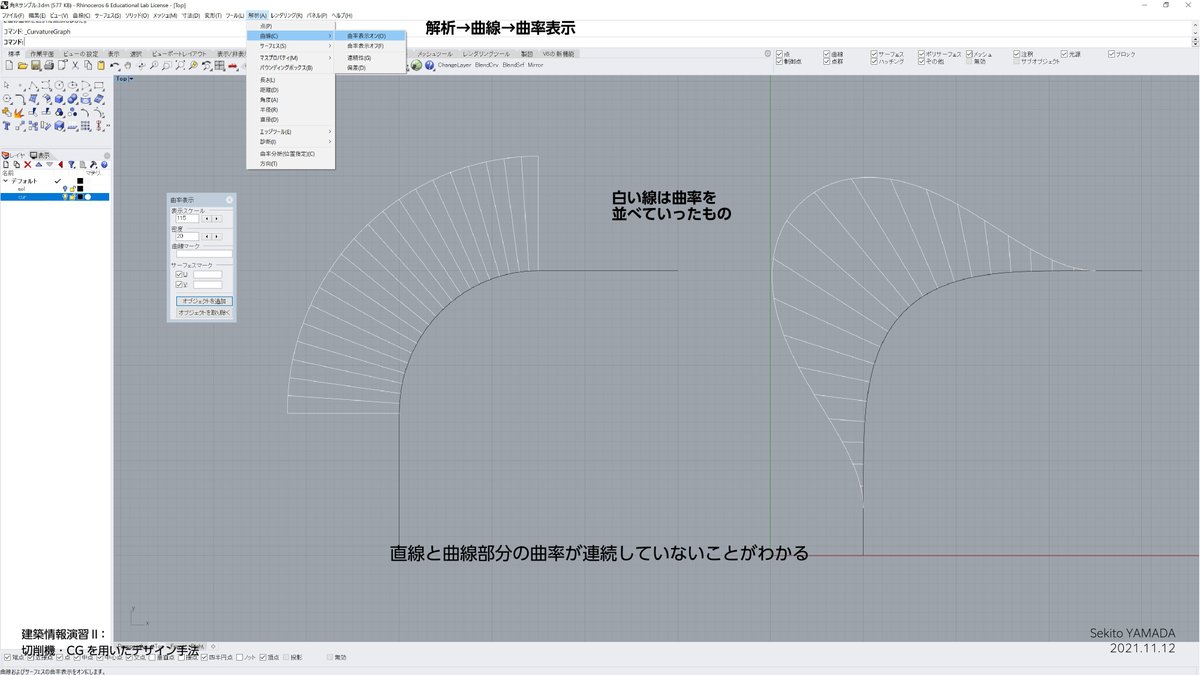Toggle the ブロック selection filter checkbox
Viewport: 1200px width, 675px height.
pyautogui.click(x=1112, y=53)
